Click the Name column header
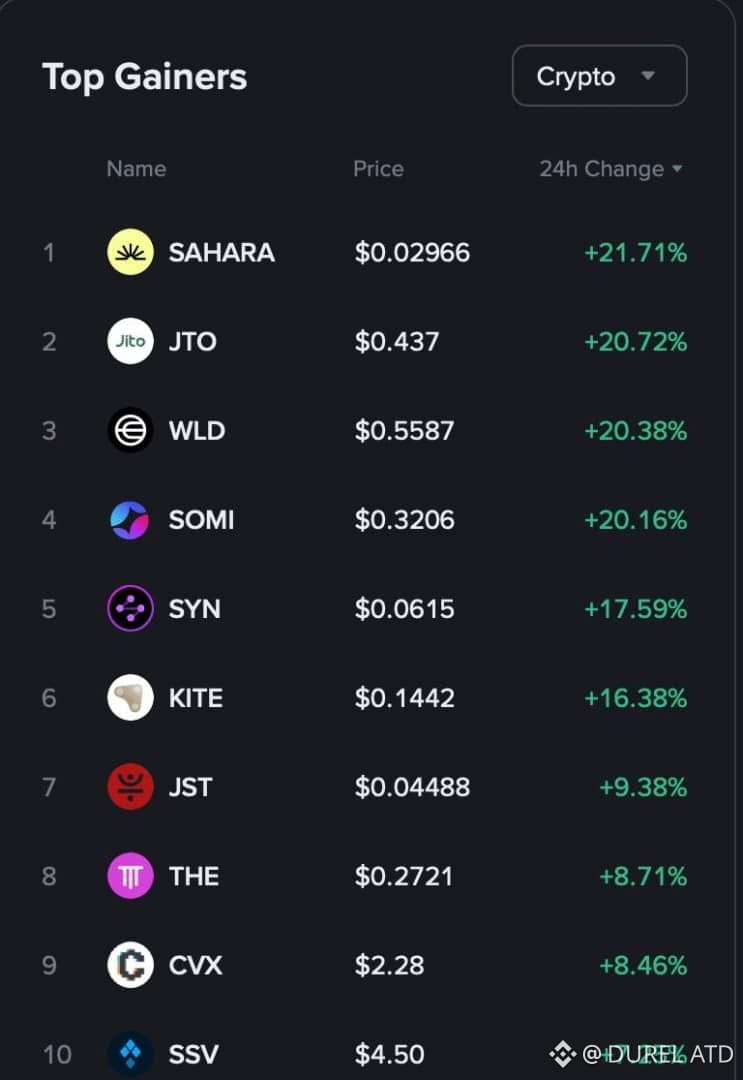 point(136,169)
